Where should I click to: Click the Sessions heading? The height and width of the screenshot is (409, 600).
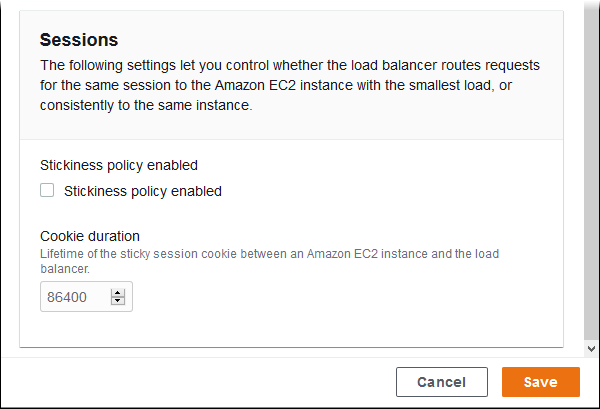pos(79,40)
